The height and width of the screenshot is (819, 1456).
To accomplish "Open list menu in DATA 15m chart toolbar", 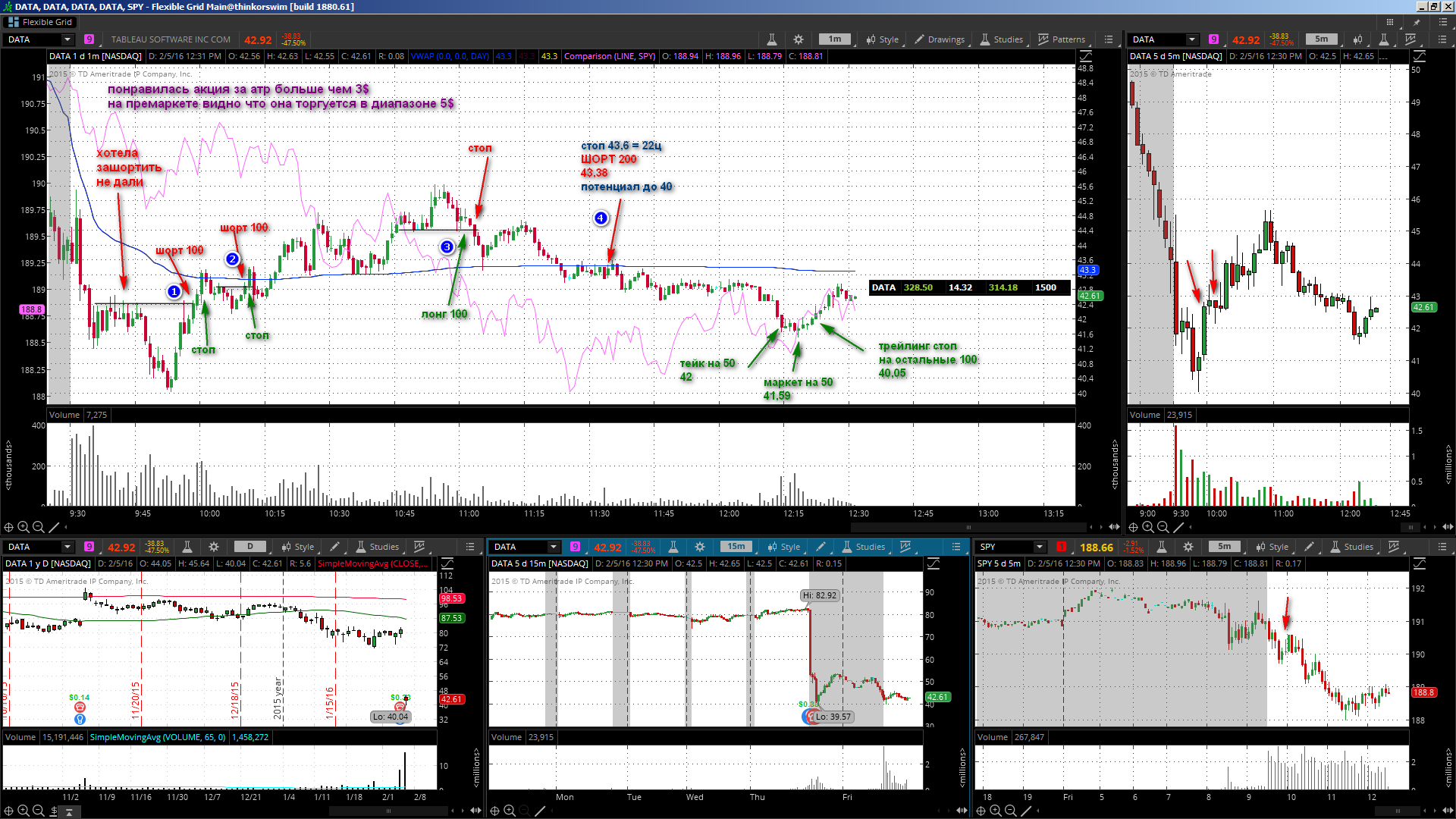I will 956,547.
